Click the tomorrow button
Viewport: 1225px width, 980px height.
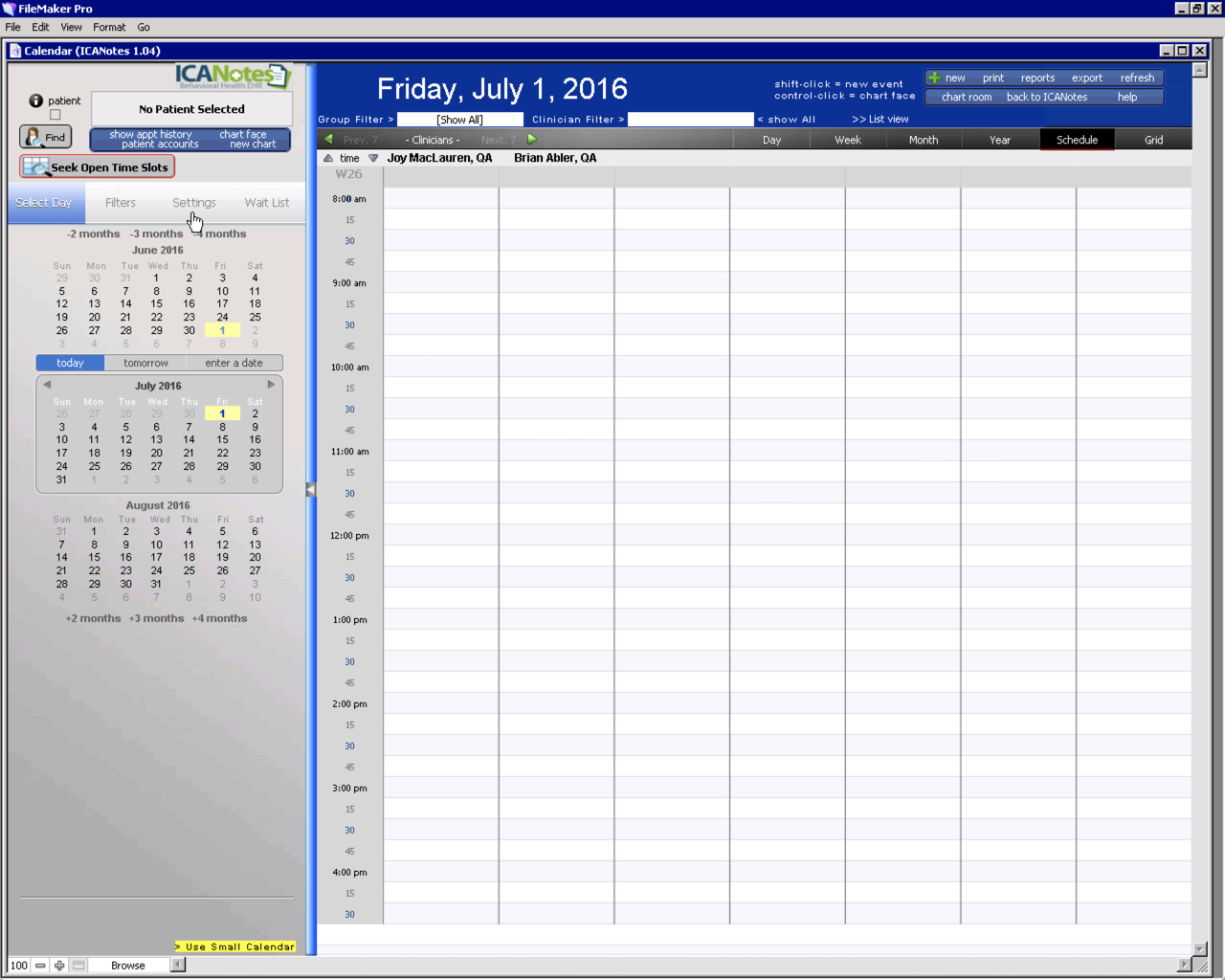click(145, 363)
